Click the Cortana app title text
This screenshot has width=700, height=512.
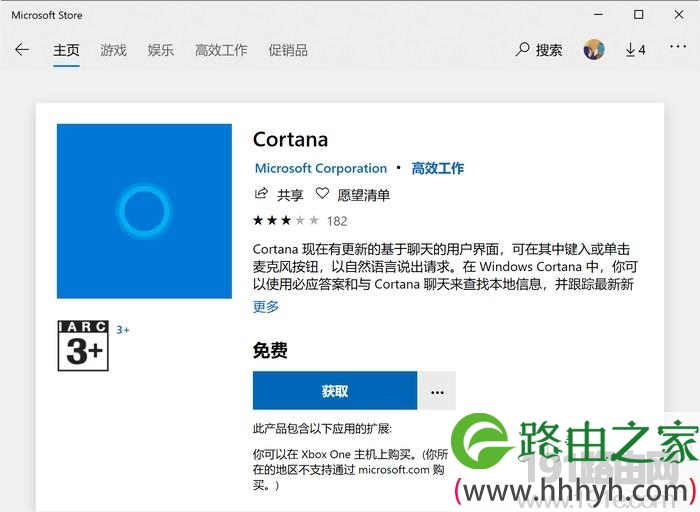point(290,140)
